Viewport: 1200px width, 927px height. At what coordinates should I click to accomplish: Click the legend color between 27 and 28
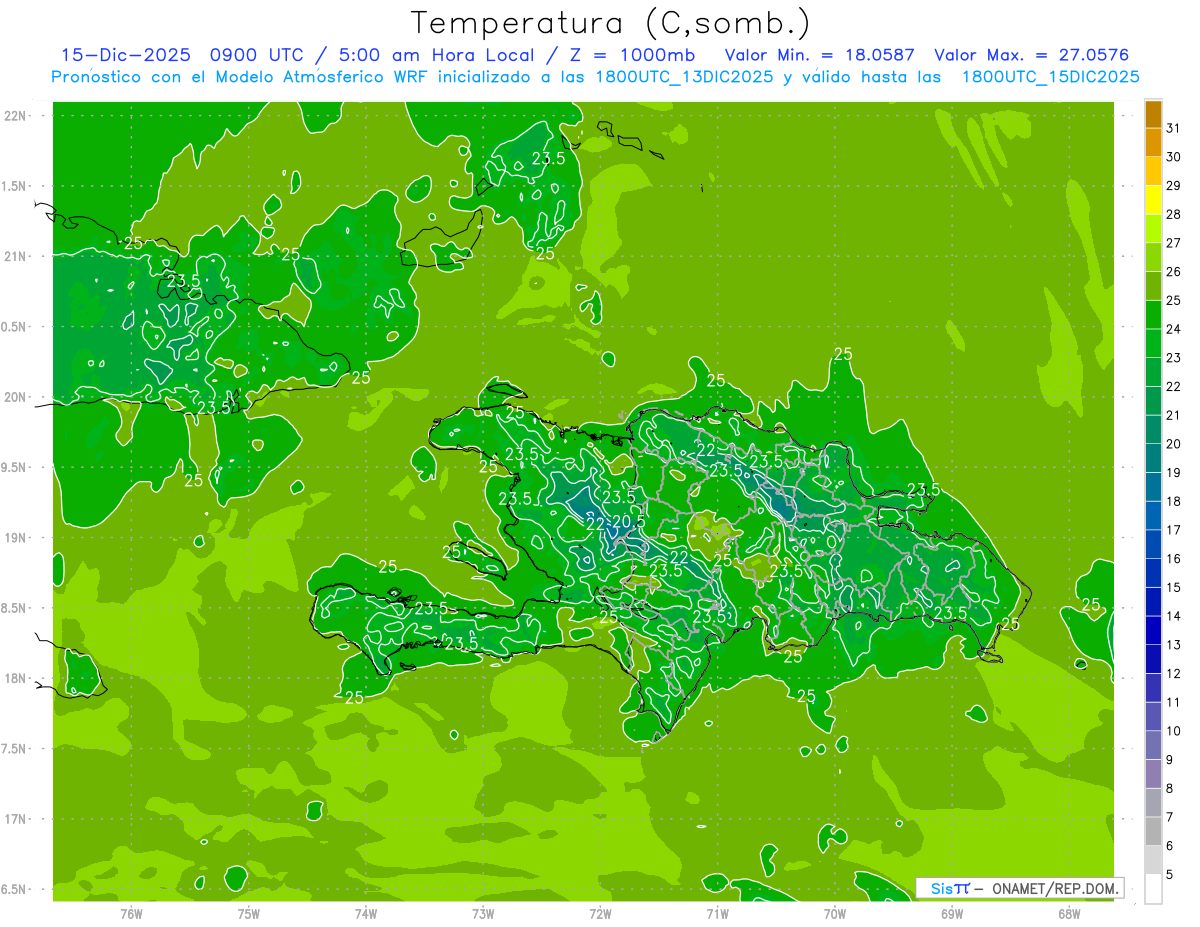tap(1153, 228)
